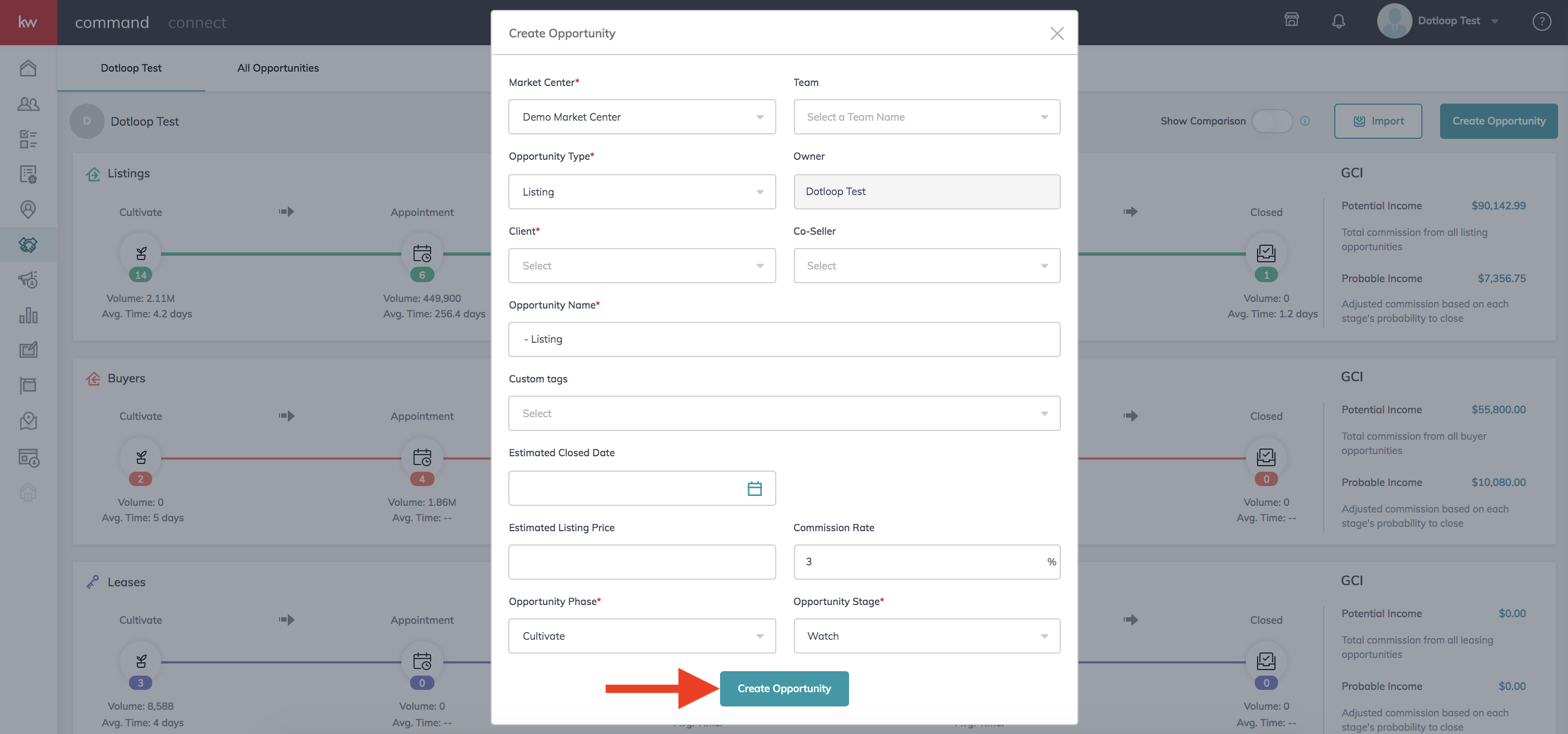This screenshot has height=734, width=1568.
Task: Click the info icon beside Show Comparison
Action: [1305, 121]
